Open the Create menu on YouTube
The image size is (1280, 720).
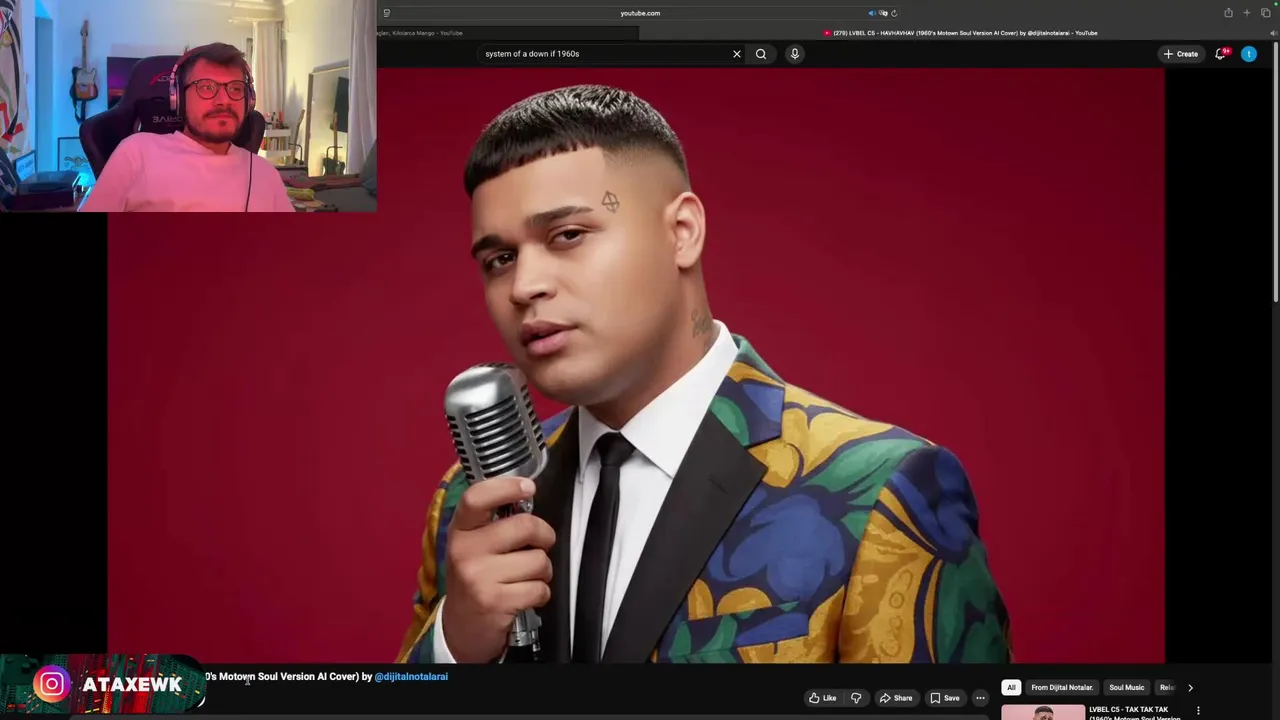point(1181,54)
